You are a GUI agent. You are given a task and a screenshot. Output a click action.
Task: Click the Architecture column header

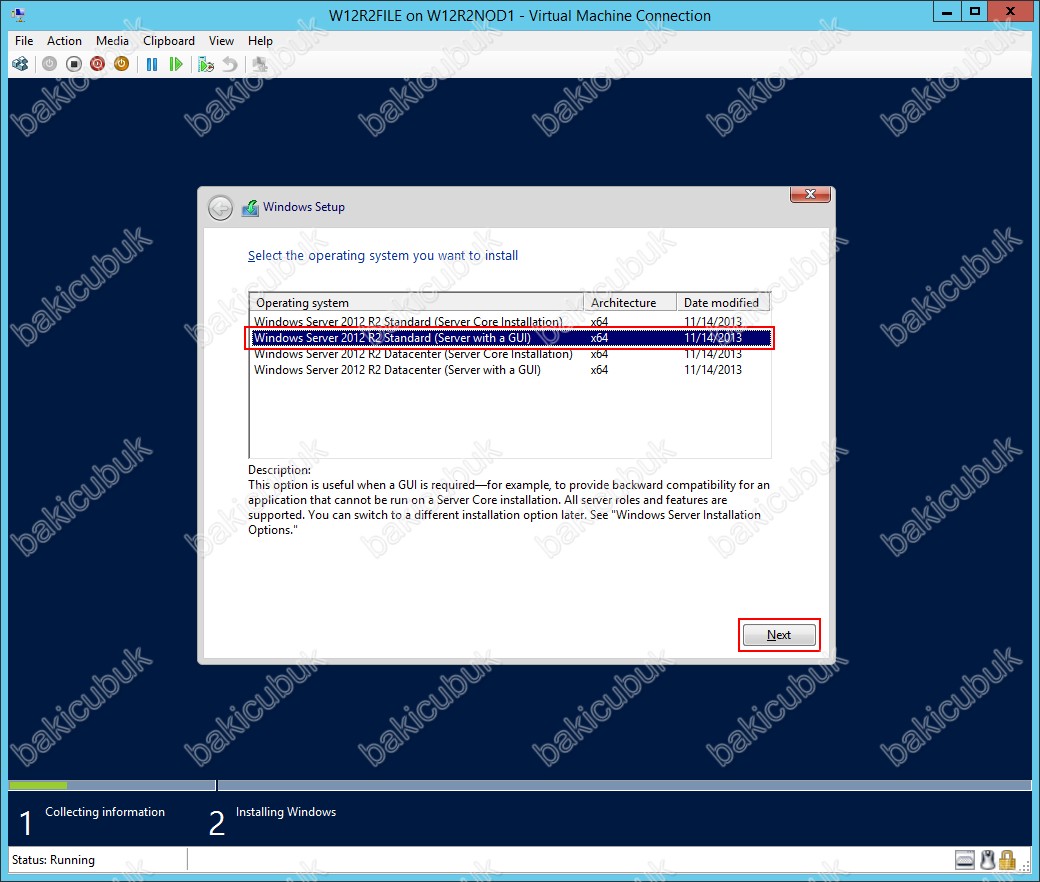point(630,302)
